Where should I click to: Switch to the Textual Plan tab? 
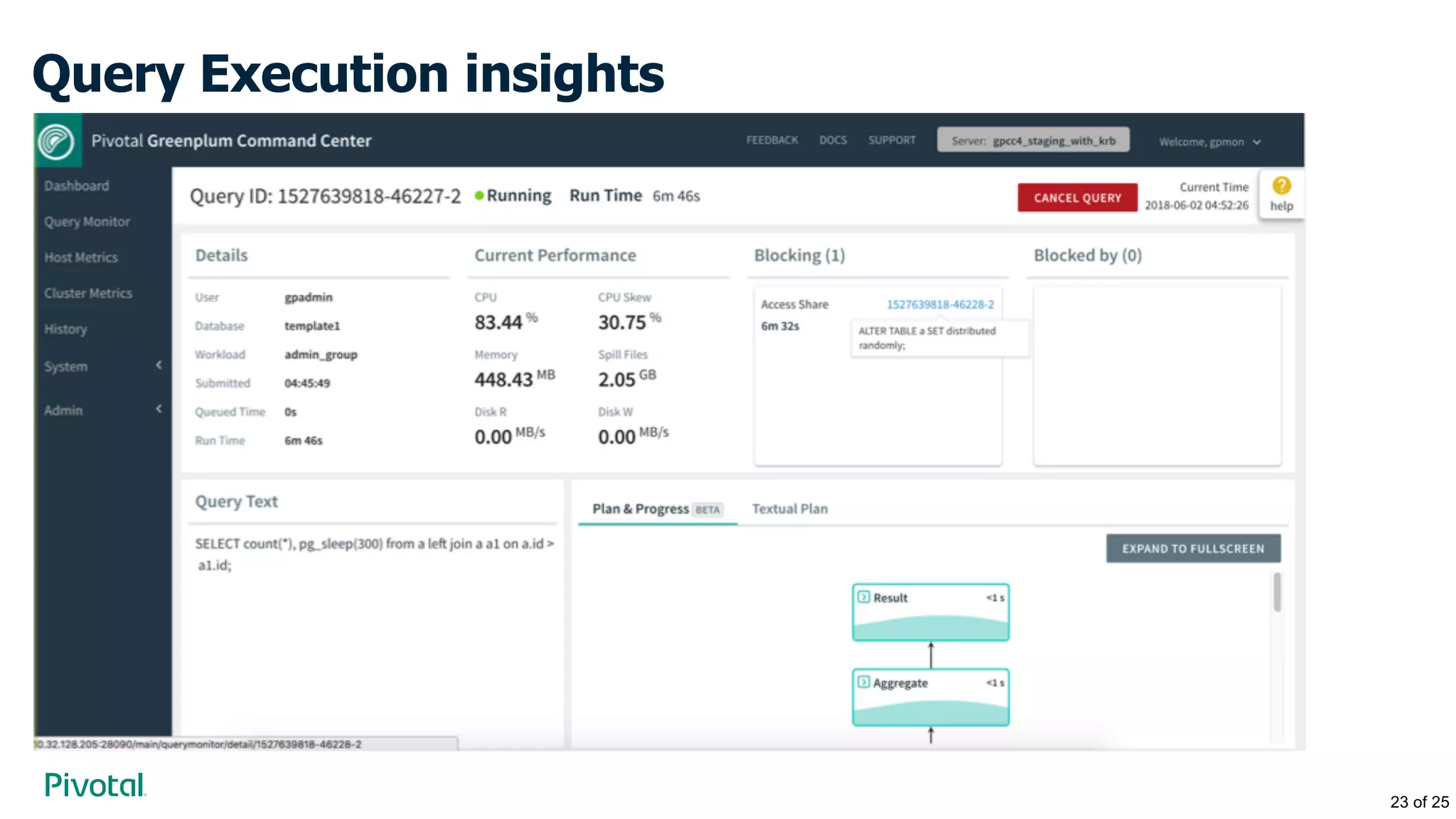click(790, 509)
